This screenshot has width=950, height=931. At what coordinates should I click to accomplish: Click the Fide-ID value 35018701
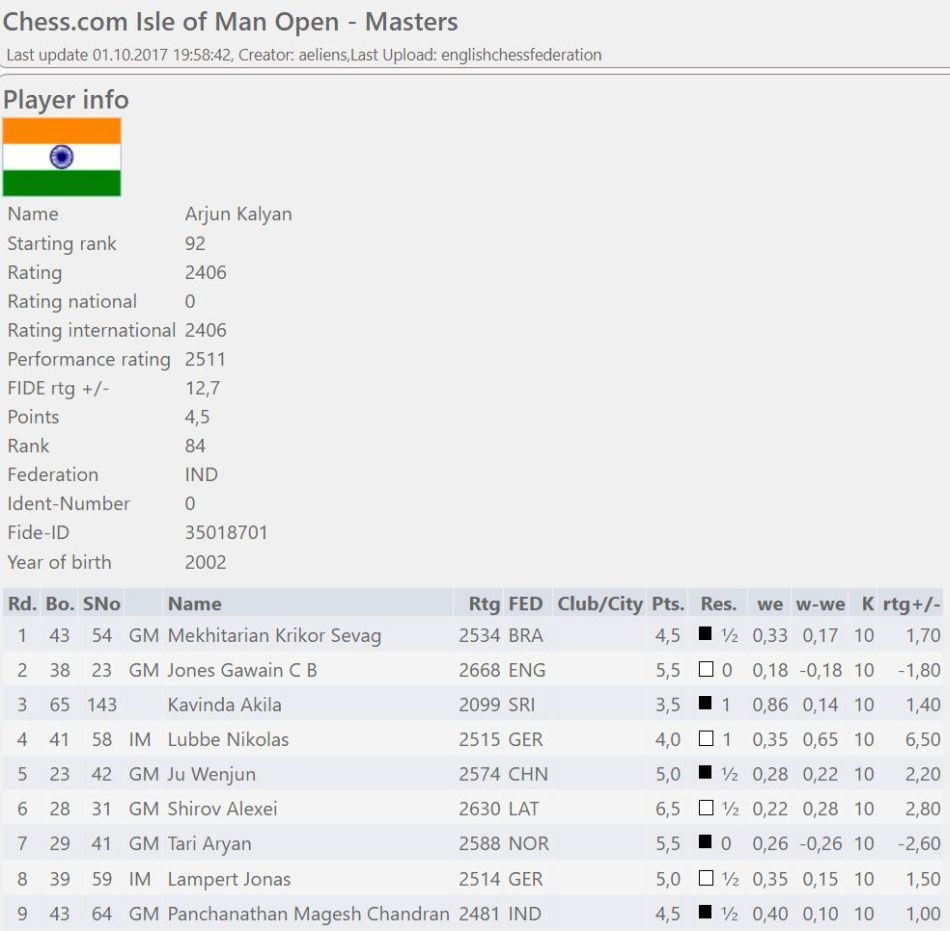pyautogui.click(x=226, y=533)
